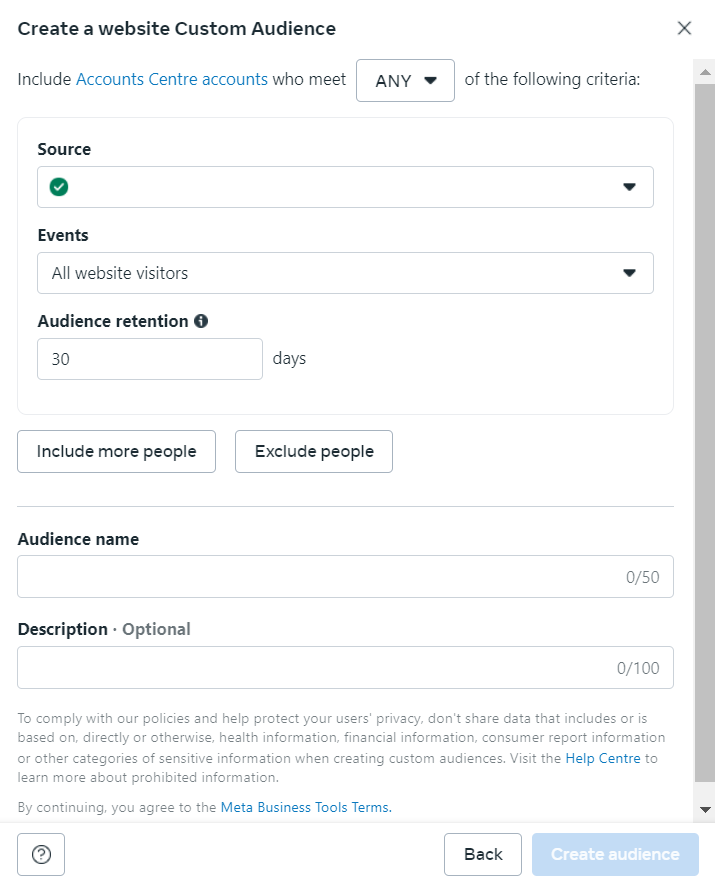
Task: Expand the Source dropdown arrow
Action: coord(629,187)
